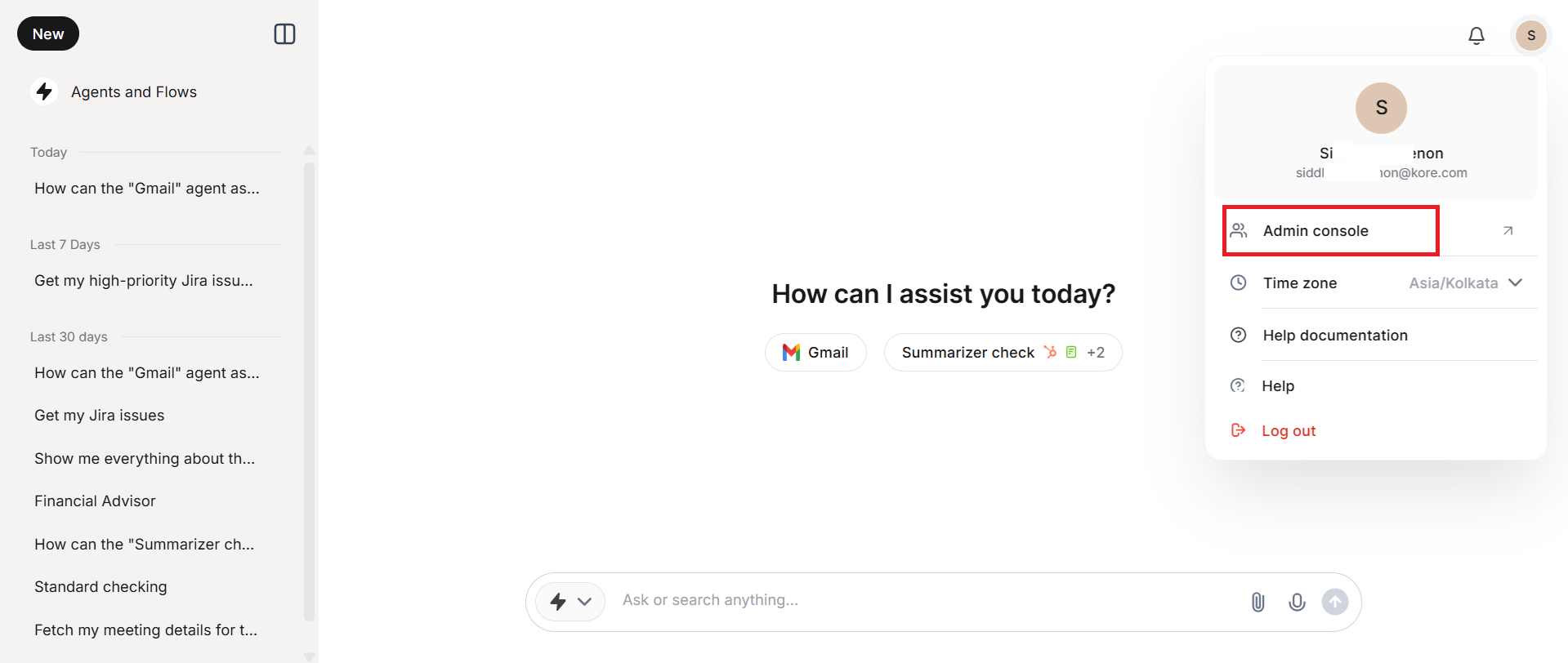1568x663 pixels.
Task: Click the Gmail agent chip
Action: pos(815,353)
